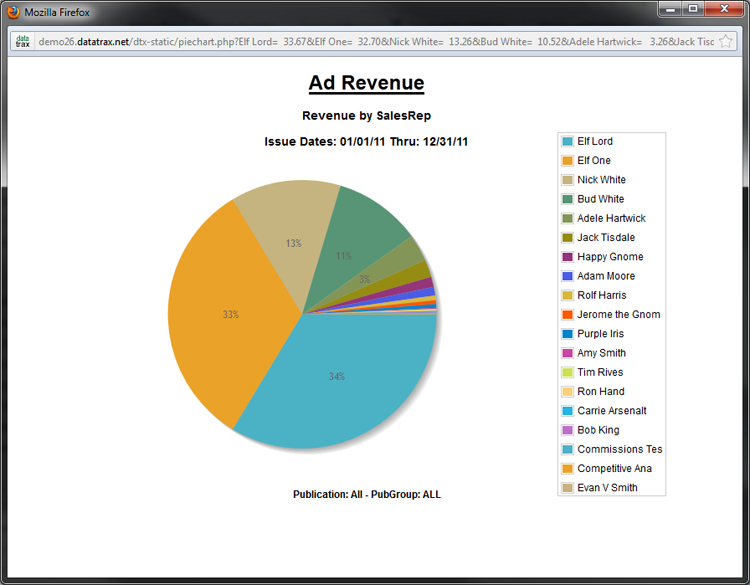Click the URL address bar field
This screenshot has height=585, width=750.
click(373, 42)
